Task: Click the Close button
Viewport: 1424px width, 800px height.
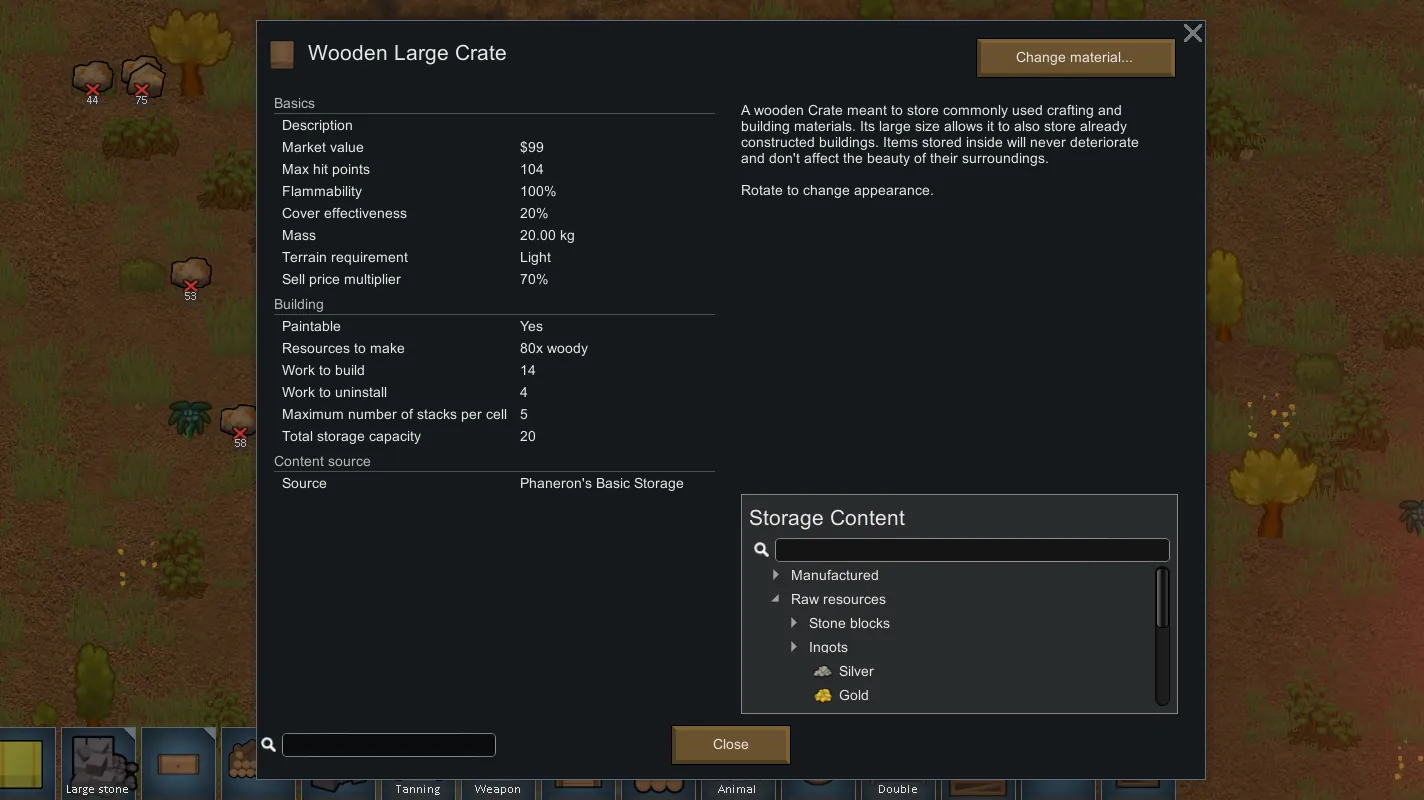Action: pos(731,745)
